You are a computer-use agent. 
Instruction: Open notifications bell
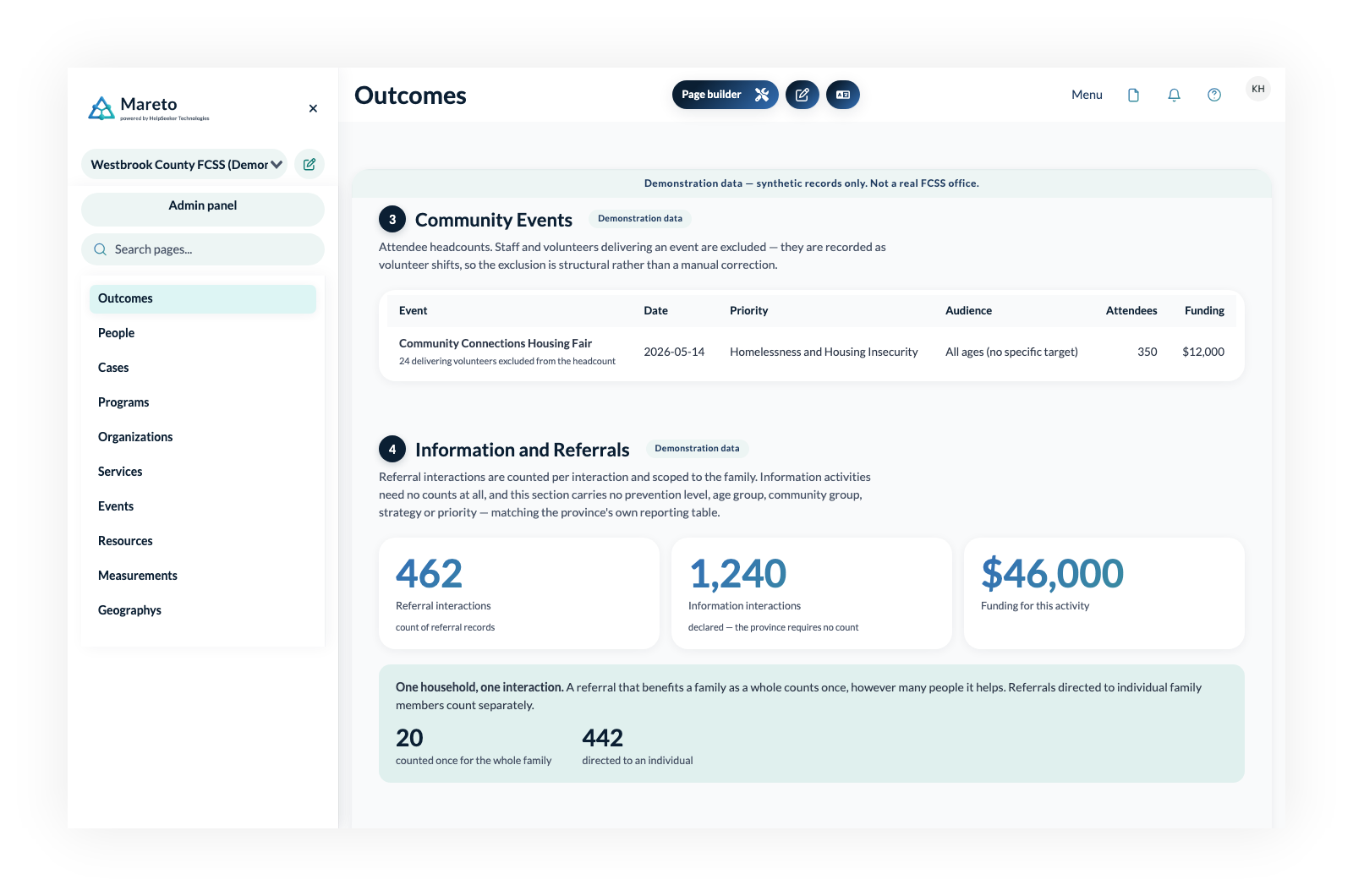pyautogui.click(x=1174, y=95)
